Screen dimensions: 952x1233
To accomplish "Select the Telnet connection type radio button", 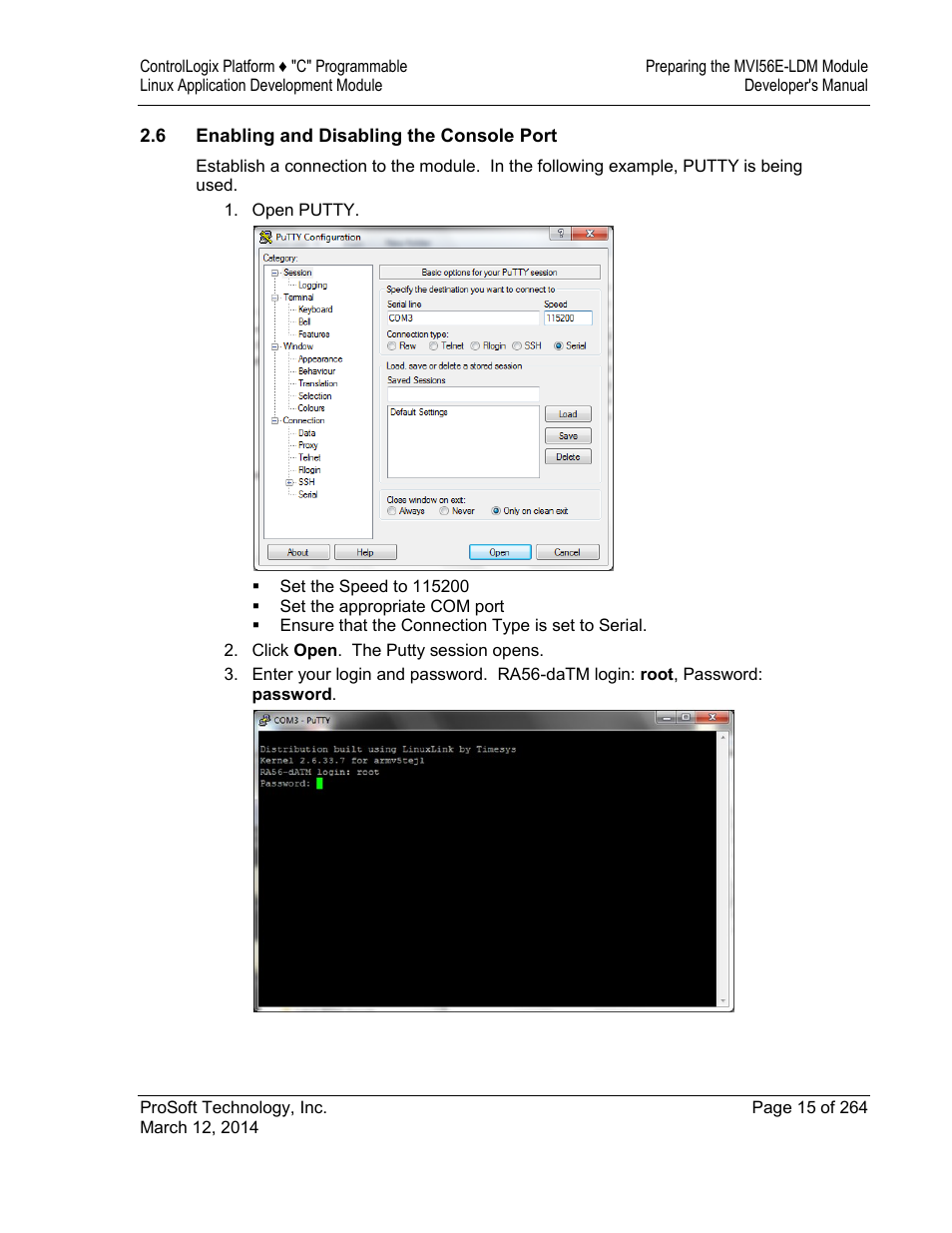I will tap(434, 346).
